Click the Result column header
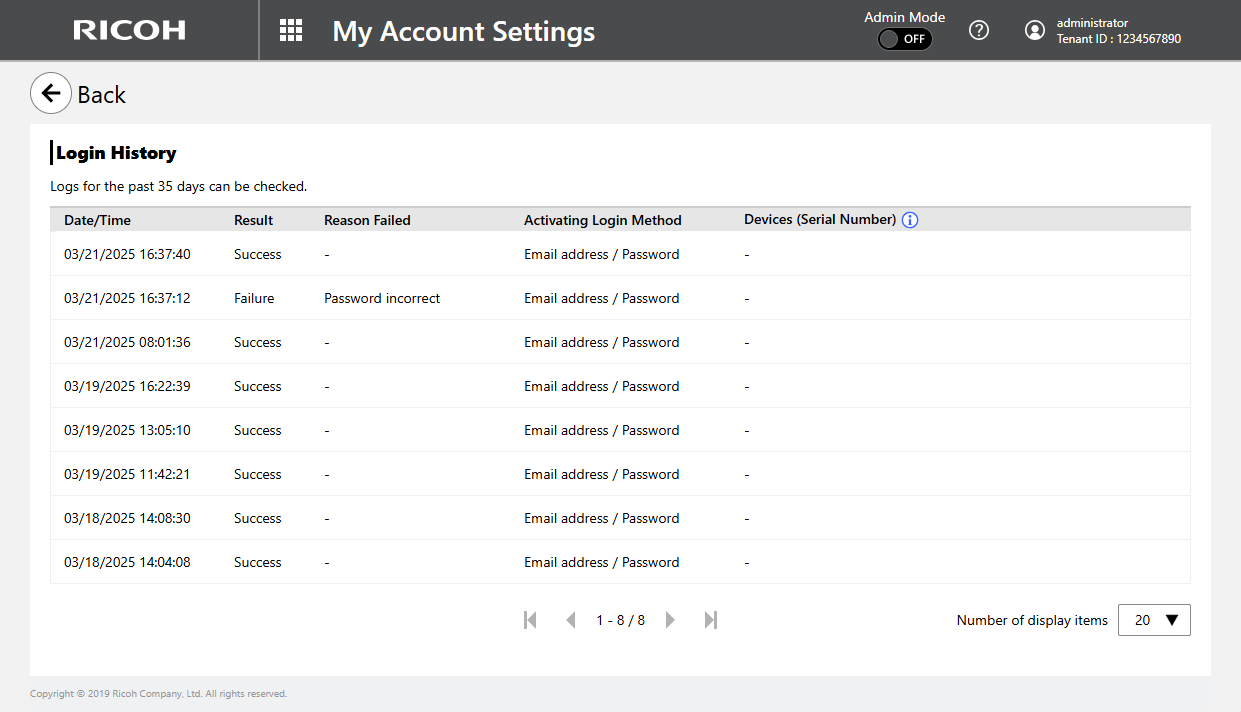Image resolution: width=1241 pixels, height=712 pixels. [253, 220]
